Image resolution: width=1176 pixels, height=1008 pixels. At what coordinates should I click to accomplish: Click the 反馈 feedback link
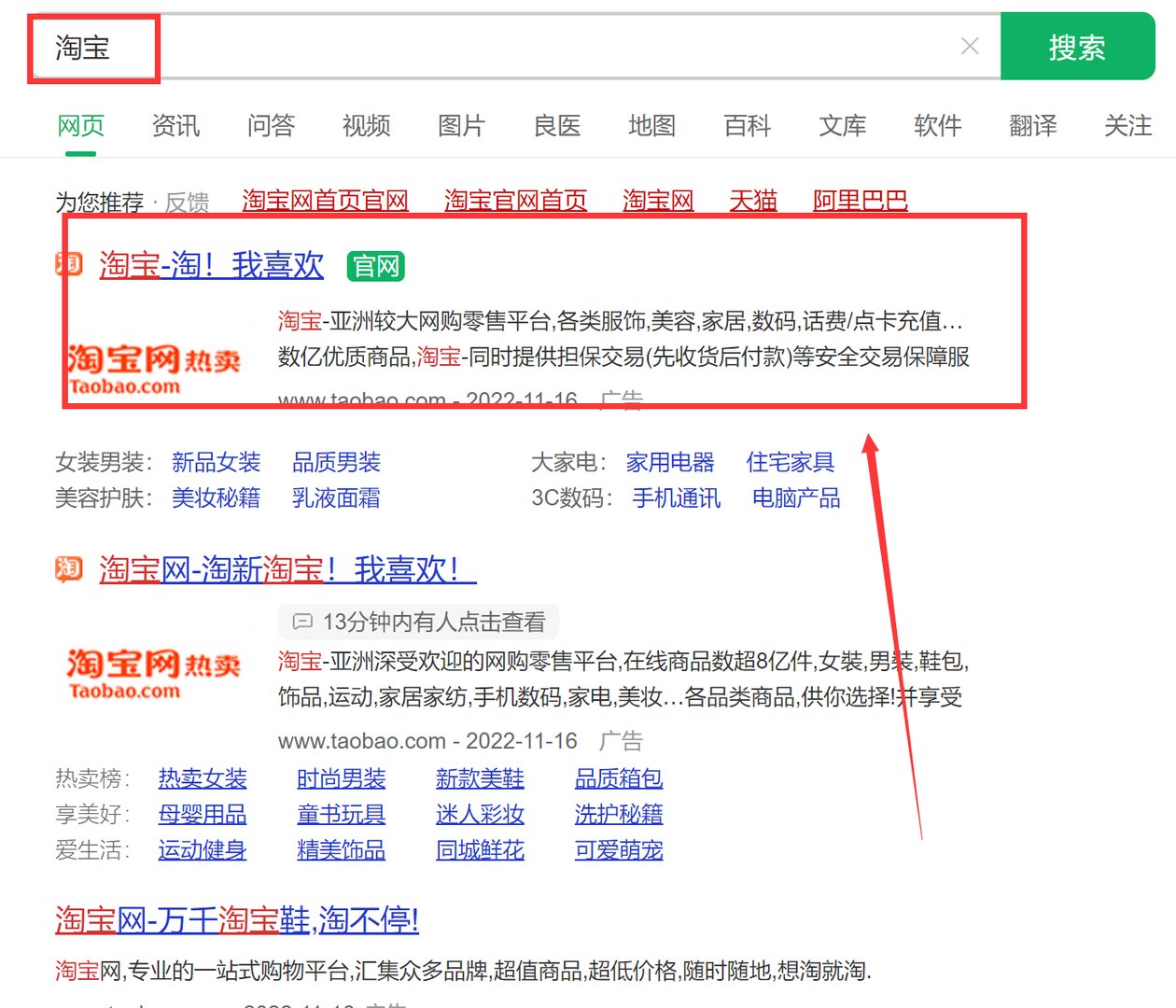(x=189, y=202)
